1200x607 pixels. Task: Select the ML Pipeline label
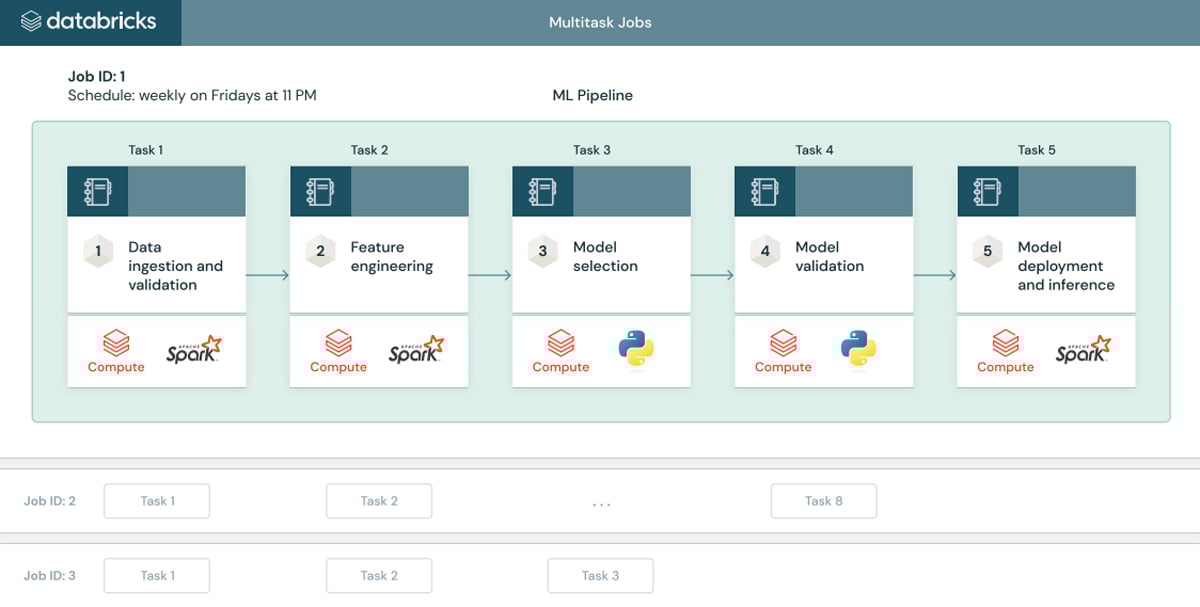tap(590, 95)
